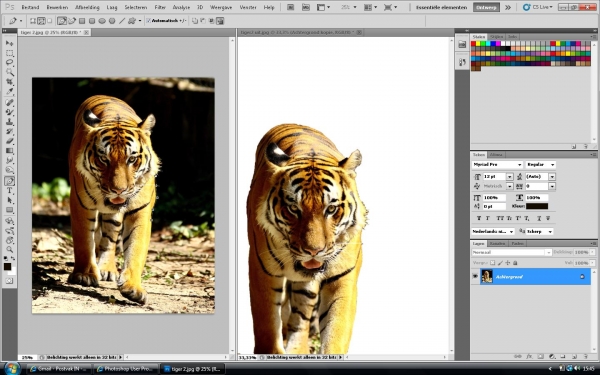Open the CS Live button
This screenshot has width=600, height=375.
538,7
